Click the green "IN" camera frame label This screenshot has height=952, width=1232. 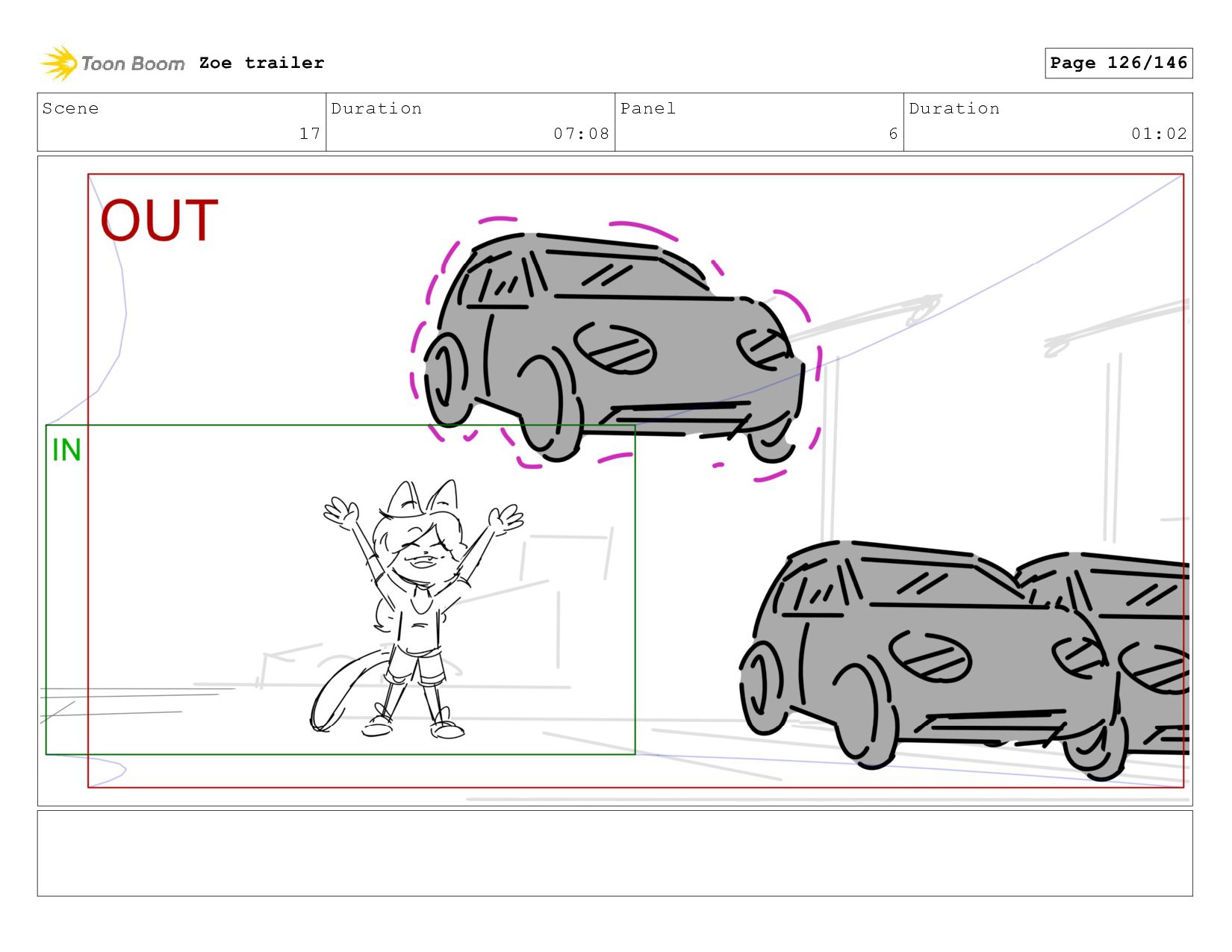[x=66, y=450]
